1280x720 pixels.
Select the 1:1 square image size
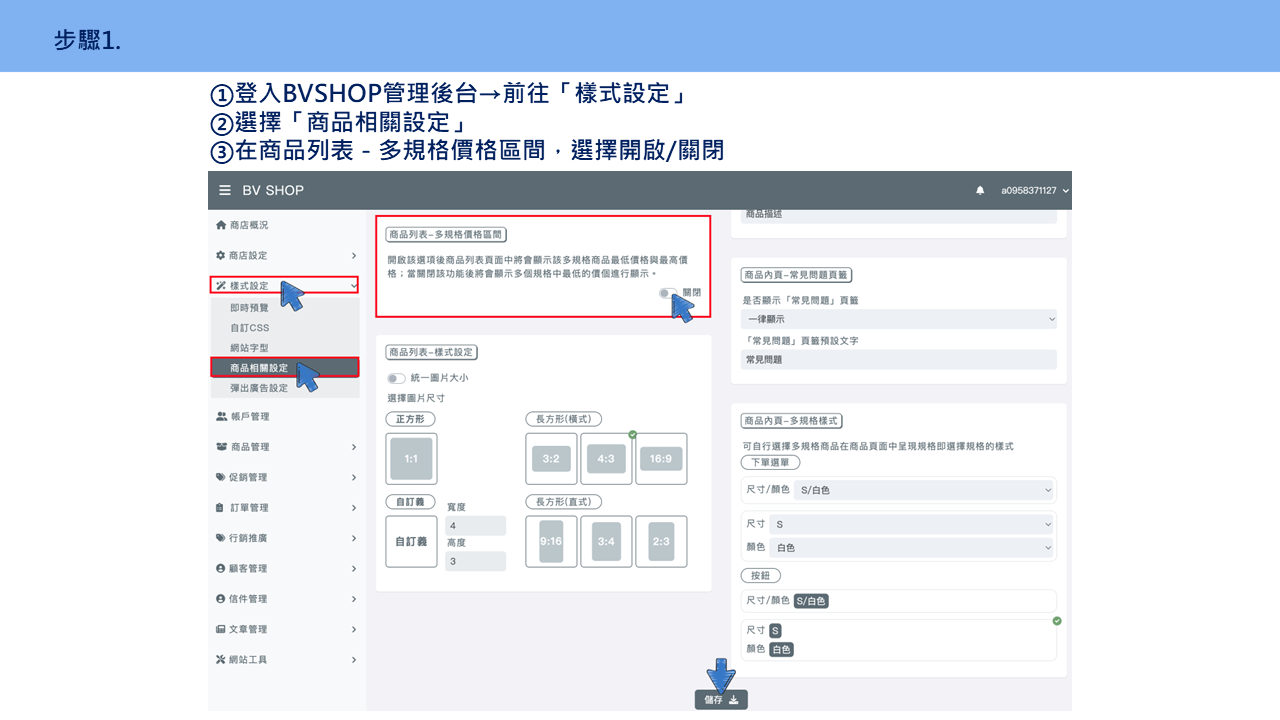coord(411,459)
